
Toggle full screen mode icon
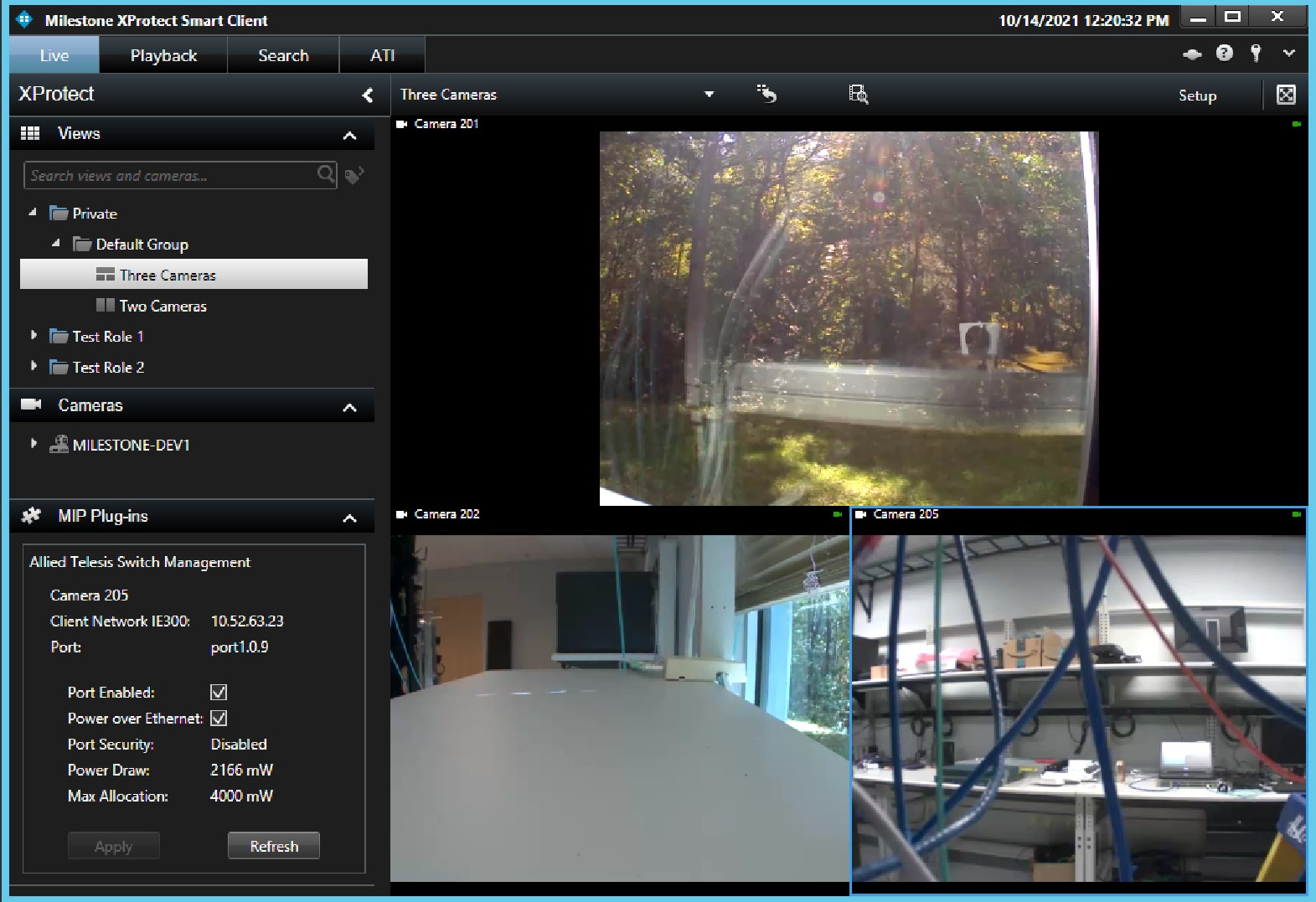tap(1286, 95)
